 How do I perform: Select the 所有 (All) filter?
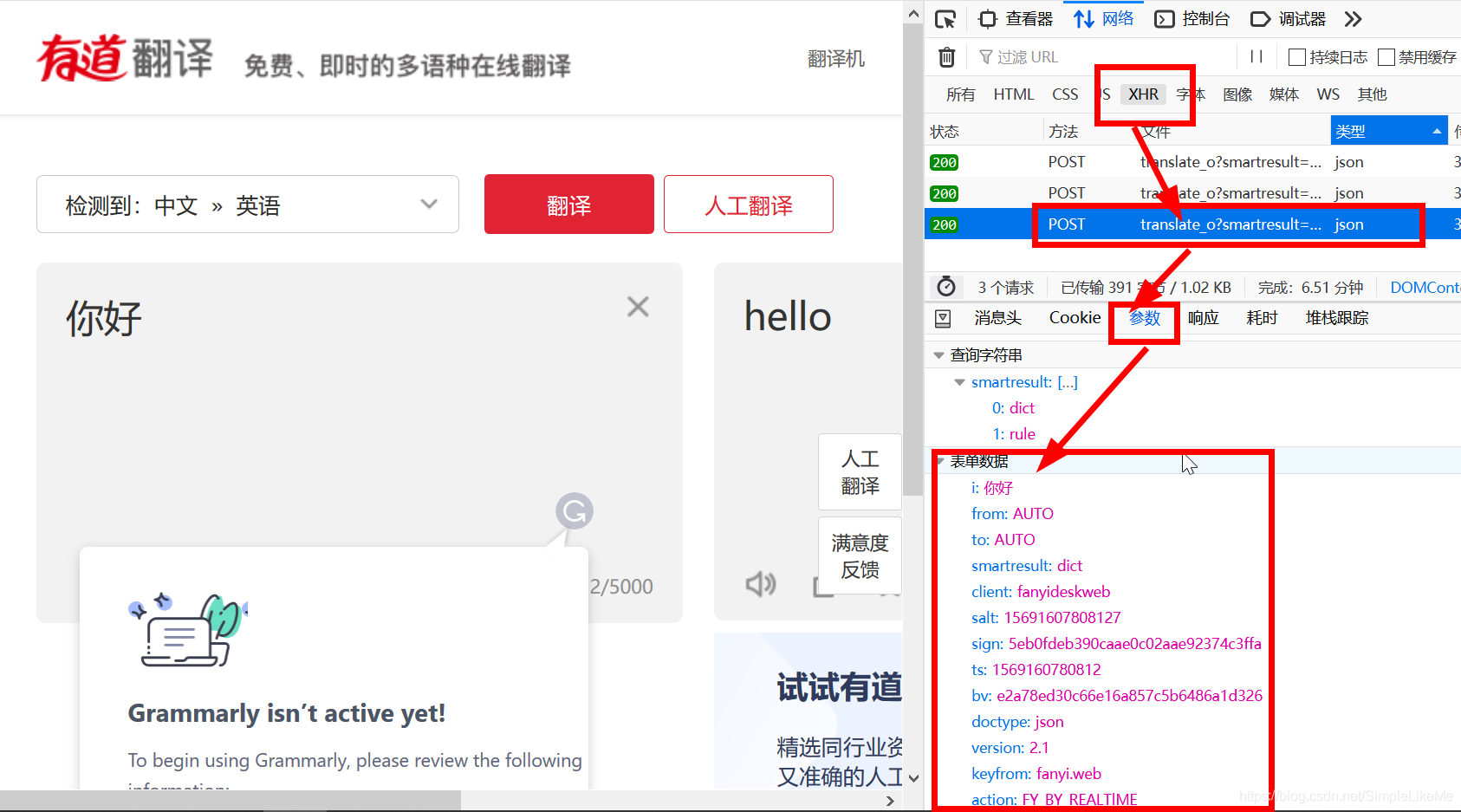click(x=961, y=94)
